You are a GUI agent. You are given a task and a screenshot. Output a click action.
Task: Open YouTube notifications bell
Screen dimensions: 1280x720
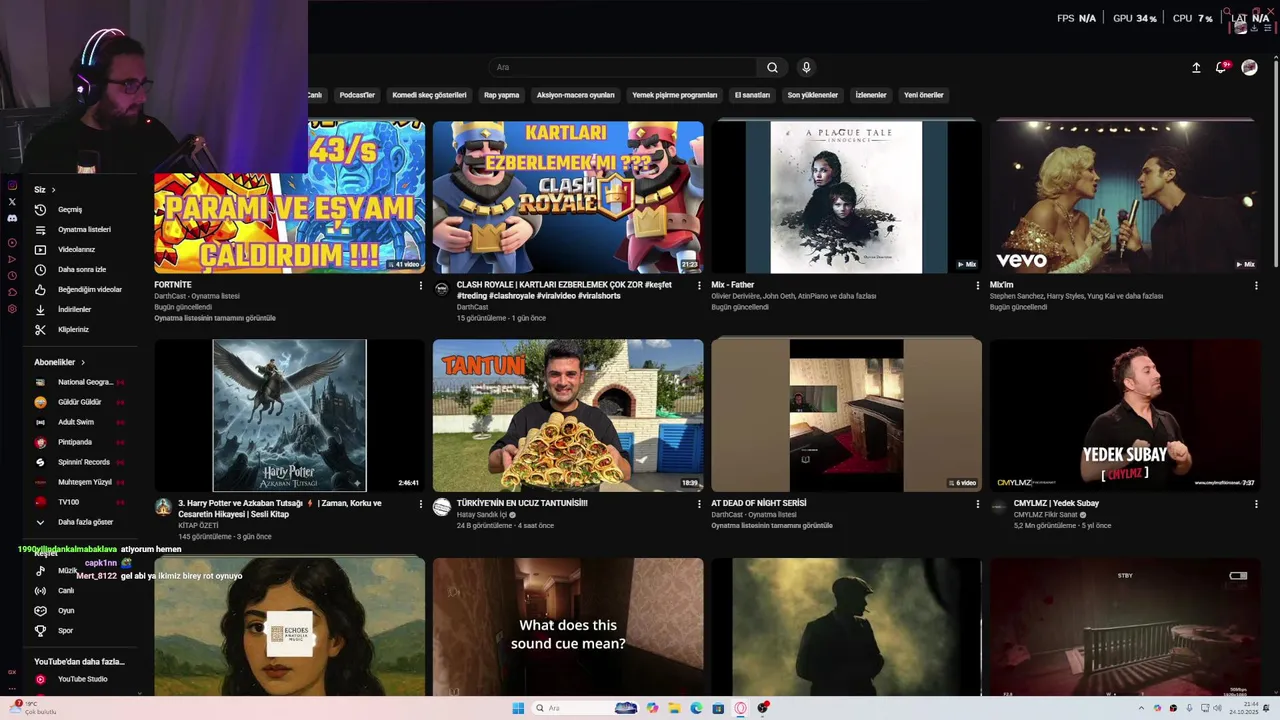[1221, 67]
